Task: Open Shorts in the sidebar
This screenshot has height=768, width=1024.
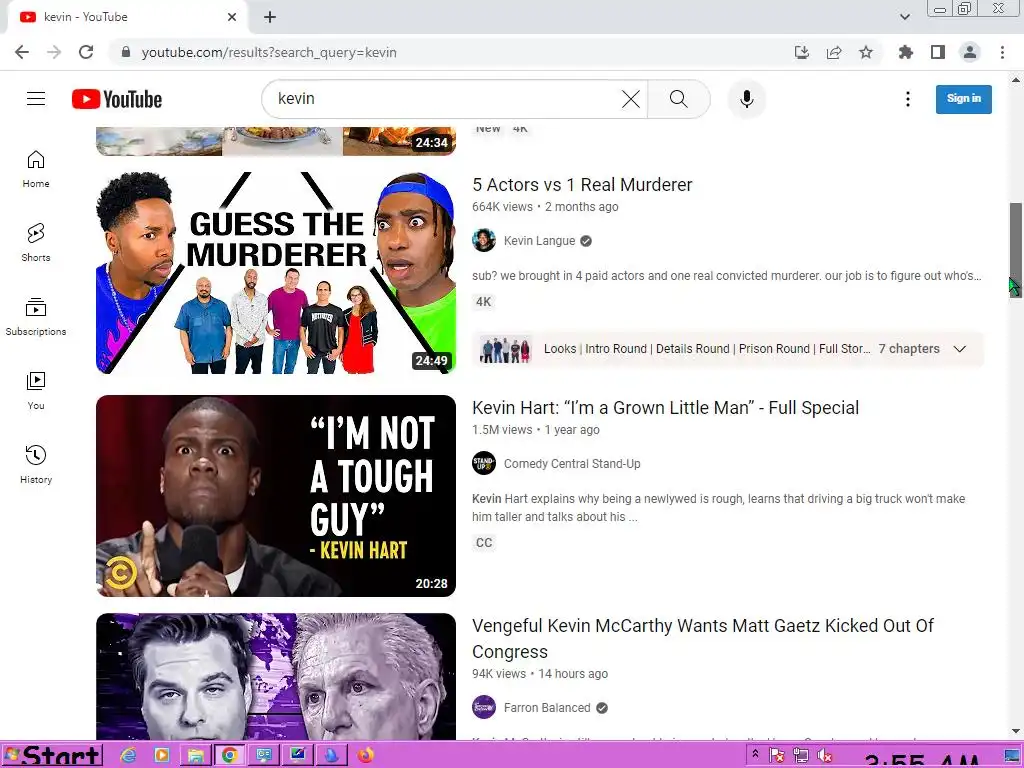Action: click(36, 243)
